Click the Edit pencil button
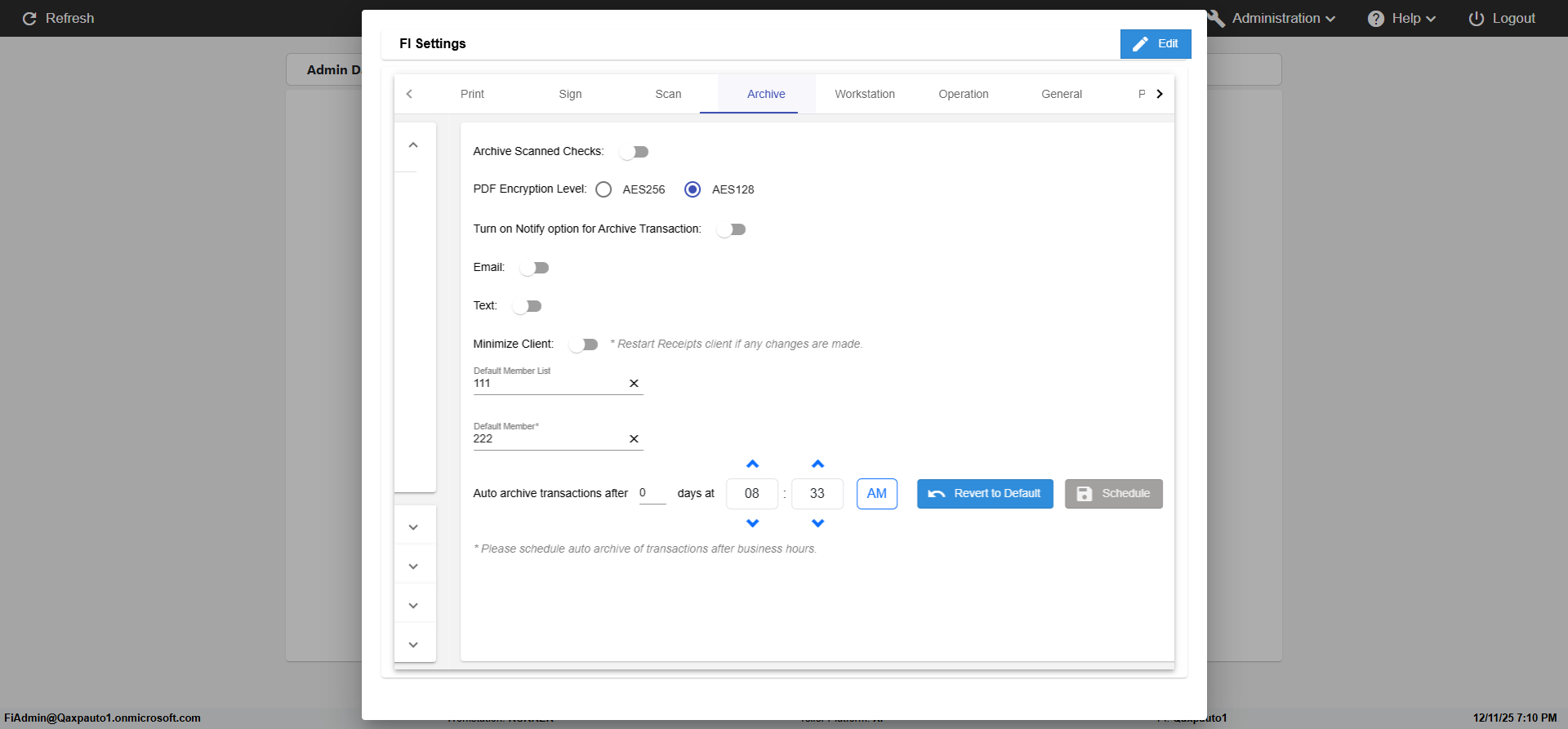The width and height of the screenshot is (1568, 729). coord(1155,44)
